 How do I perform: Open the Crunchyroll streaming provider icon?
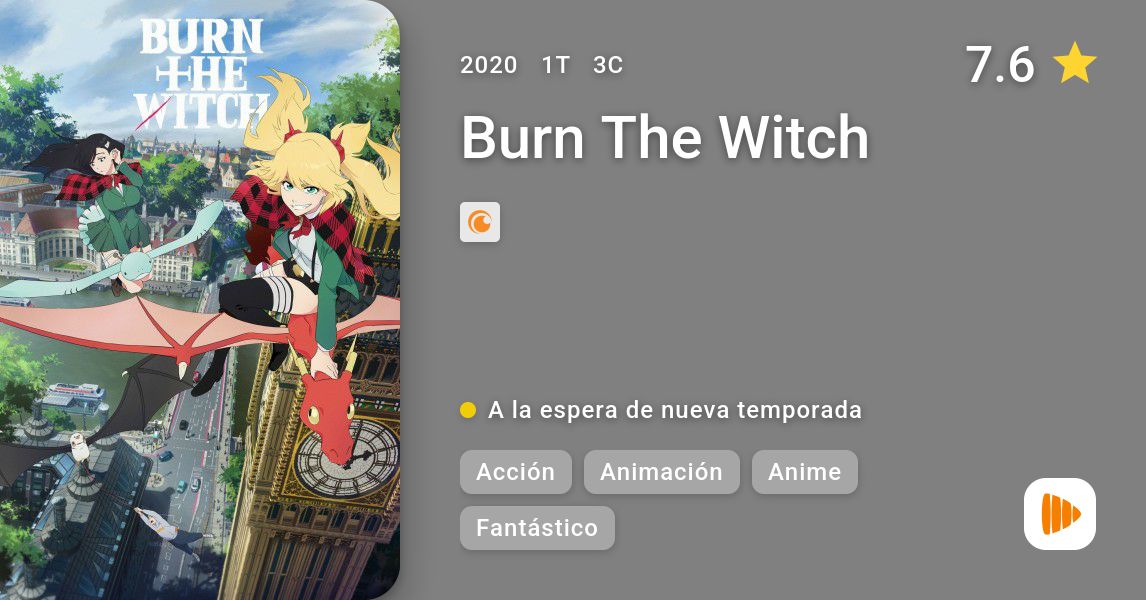(x=480, y=222)
